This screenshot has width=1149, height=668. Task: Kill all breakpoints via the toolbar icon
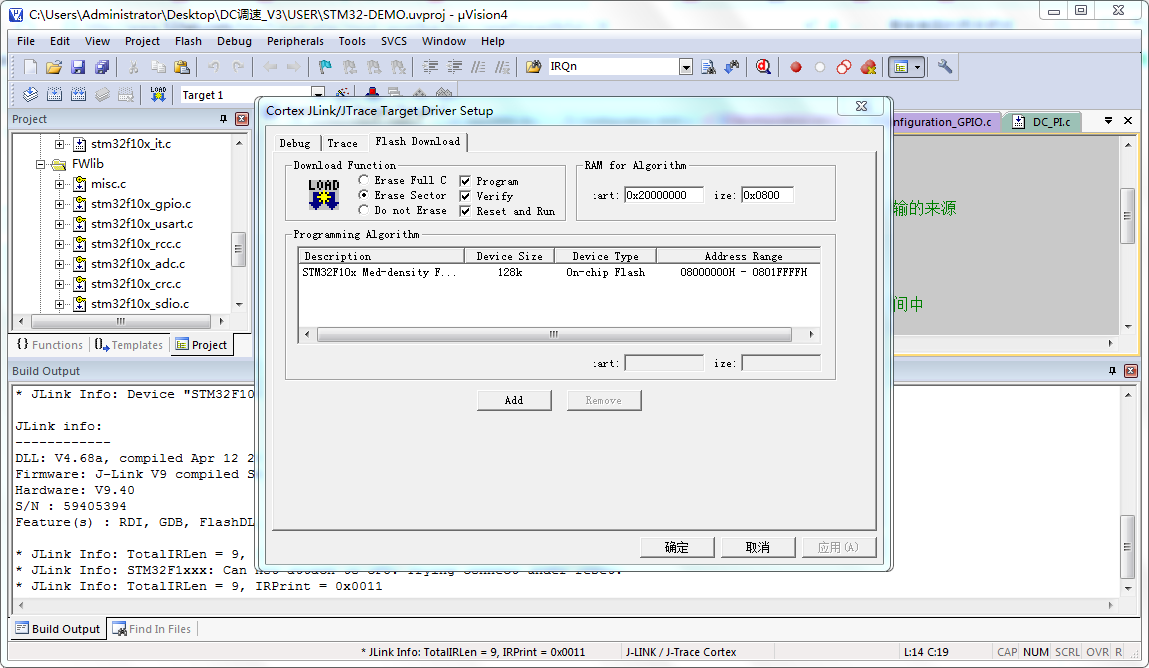pyautogui.click(x=868, y=67)
